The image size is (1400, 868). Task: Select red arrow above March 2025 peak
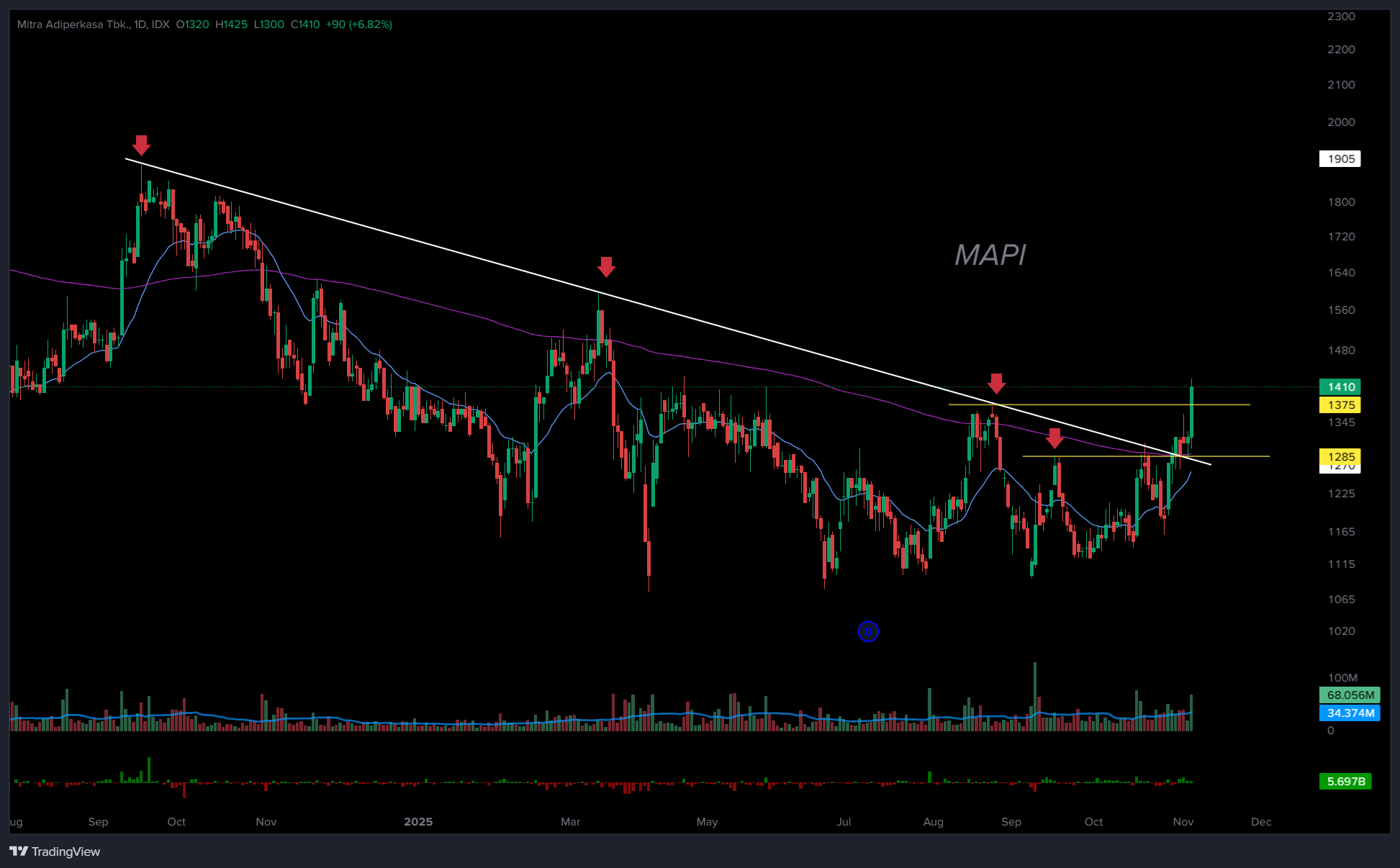(x=606, y=266)
